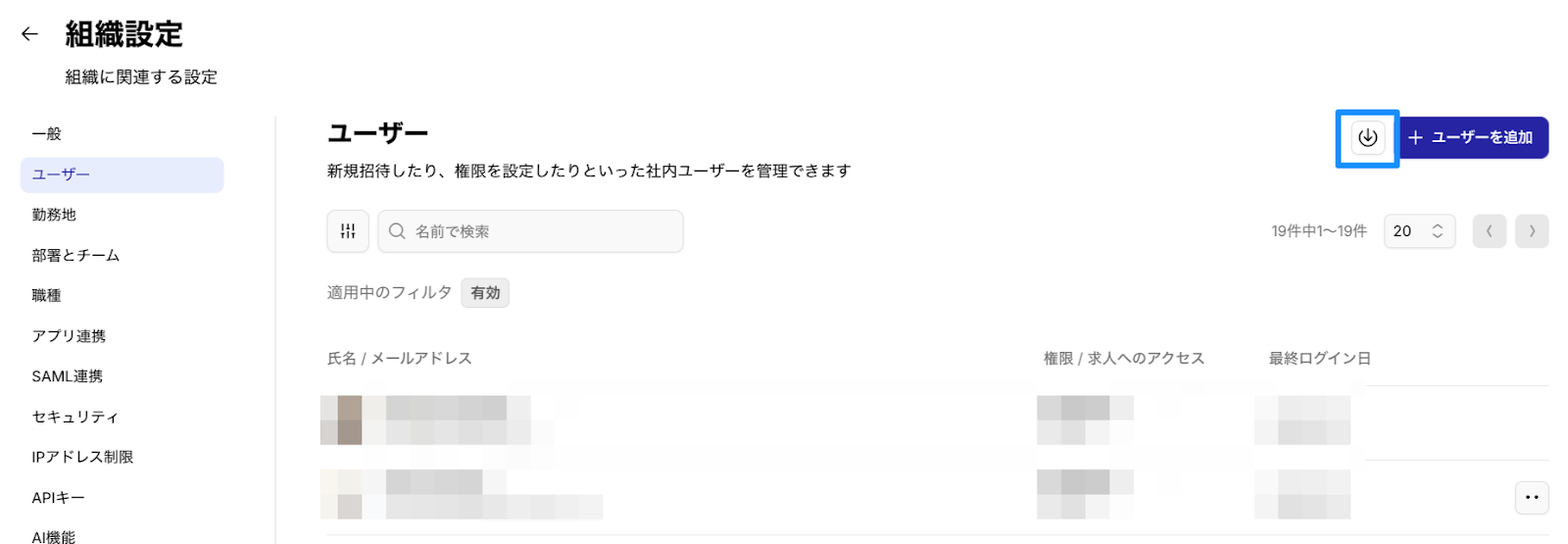1568x544 pixels.
Task: Click the download users icon
Action: tap(1367, 138)
